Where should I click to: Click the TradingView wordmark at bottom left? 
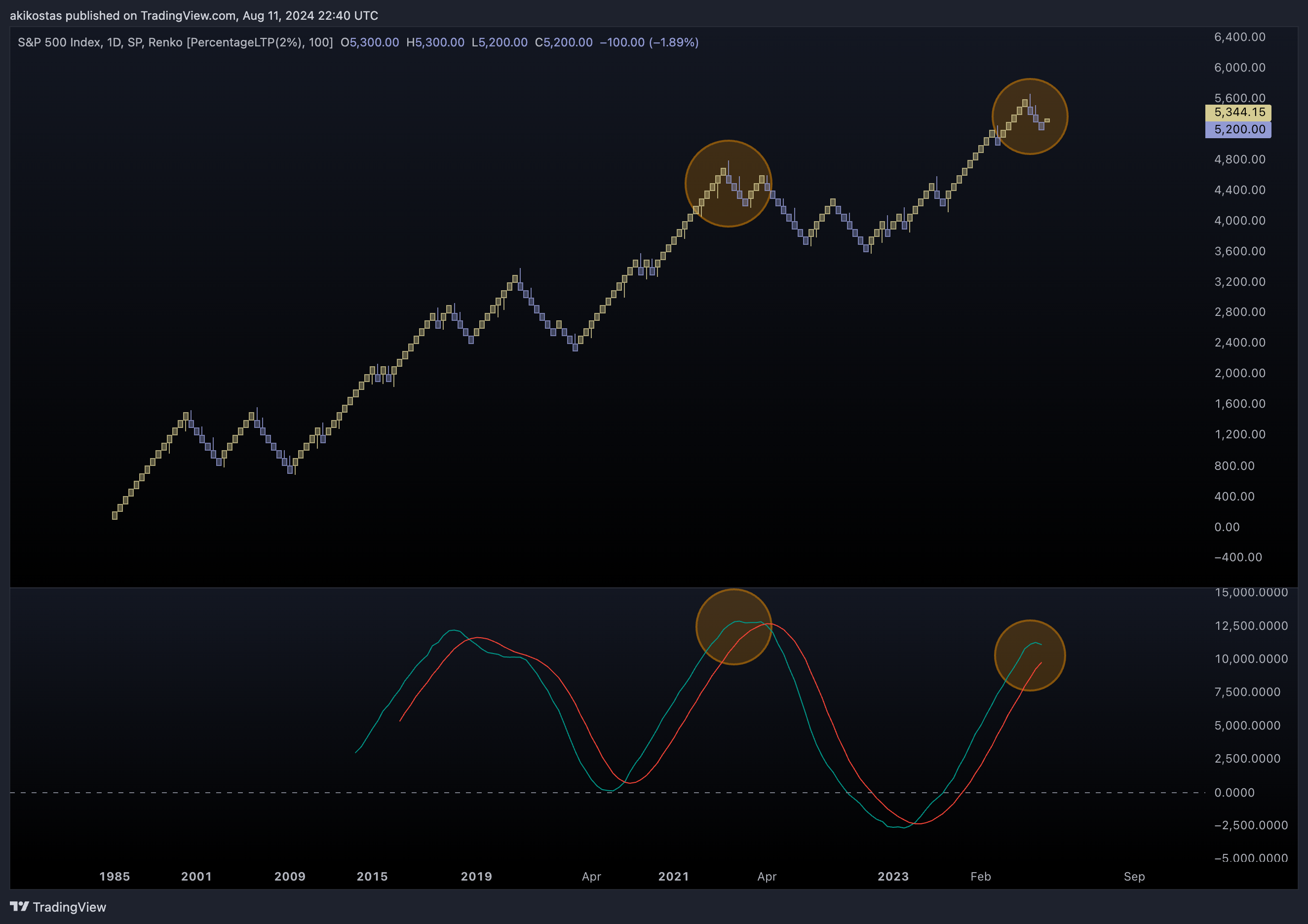pos(70,907)
